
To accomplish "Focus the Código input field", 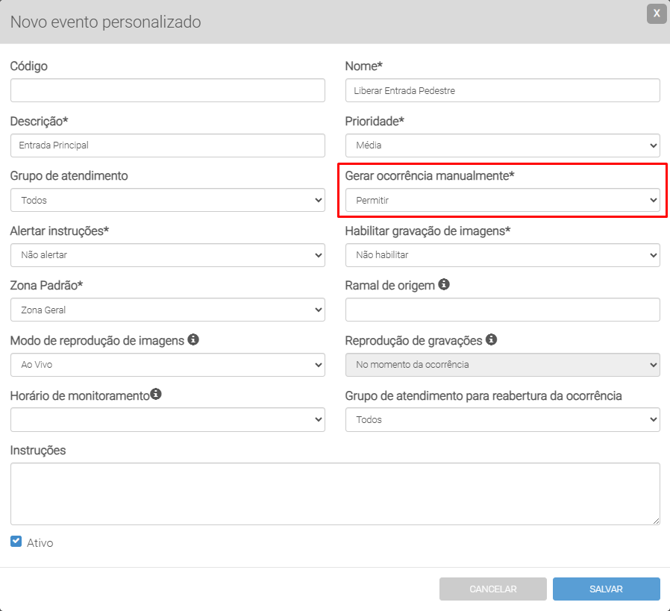I will [167, 90].
